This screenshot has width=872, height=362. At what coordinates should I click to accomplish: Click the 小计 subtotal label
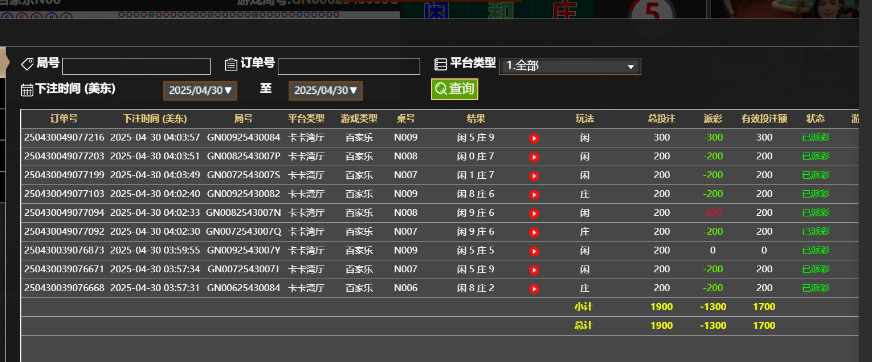pos(583,306)
